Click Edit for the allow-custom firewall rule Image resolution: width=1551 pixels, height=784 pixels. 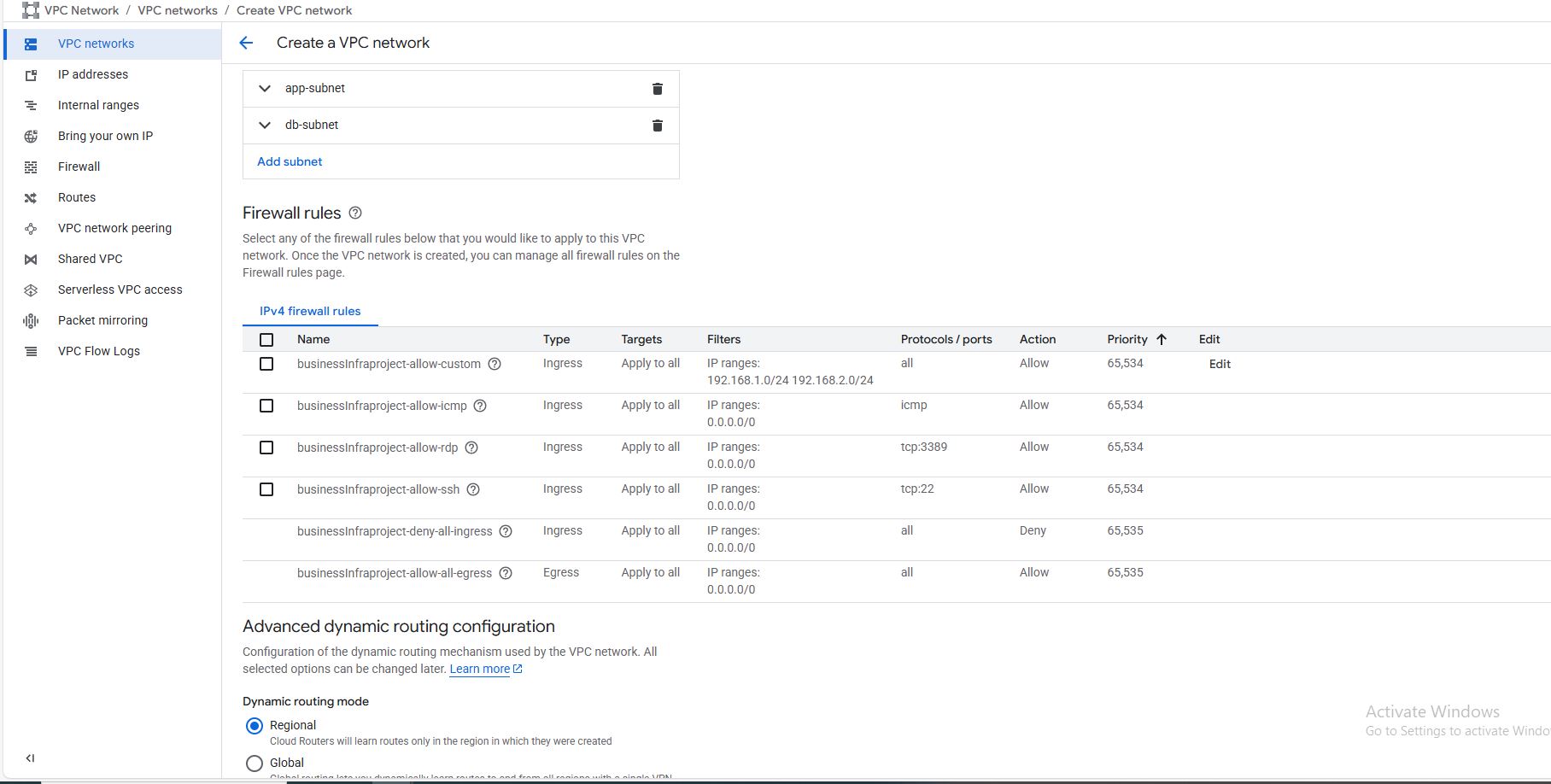coord(1220,364)
